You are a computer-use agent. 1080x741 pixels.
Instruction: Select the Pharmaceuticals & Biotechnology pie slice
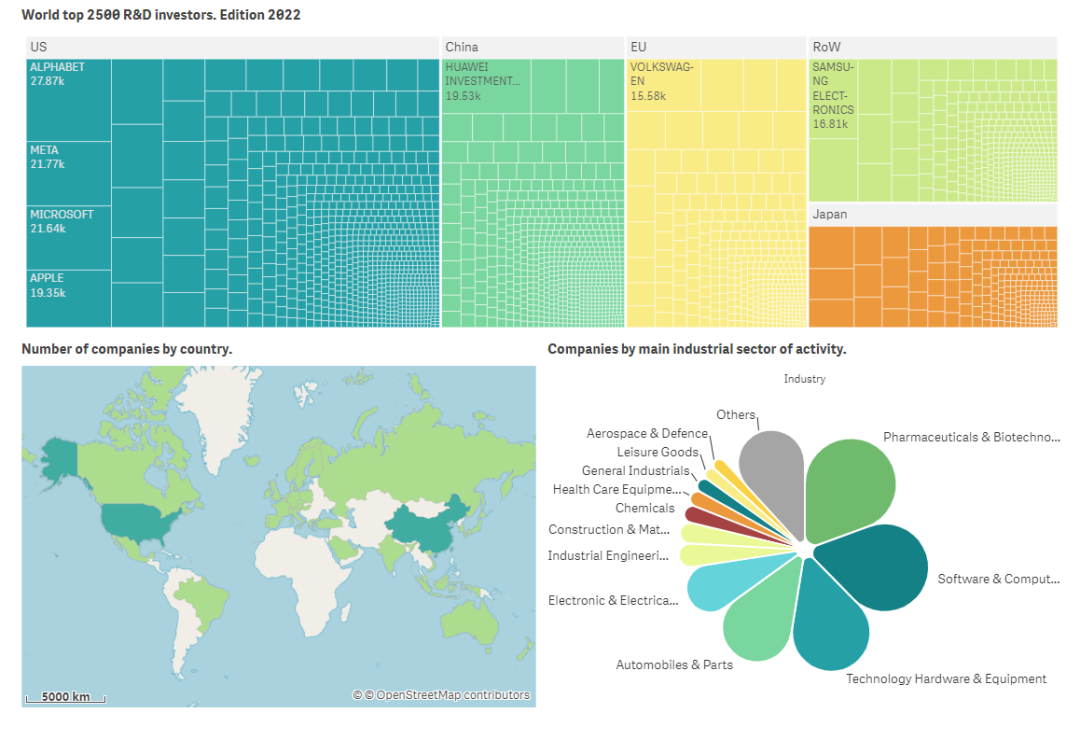[x=851, y=486]
